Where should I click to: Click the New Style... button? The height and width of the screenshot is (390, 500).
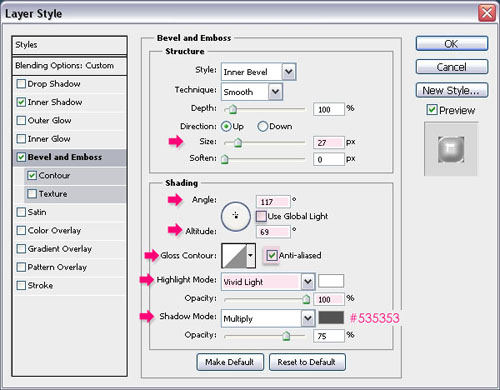[452, 90]
